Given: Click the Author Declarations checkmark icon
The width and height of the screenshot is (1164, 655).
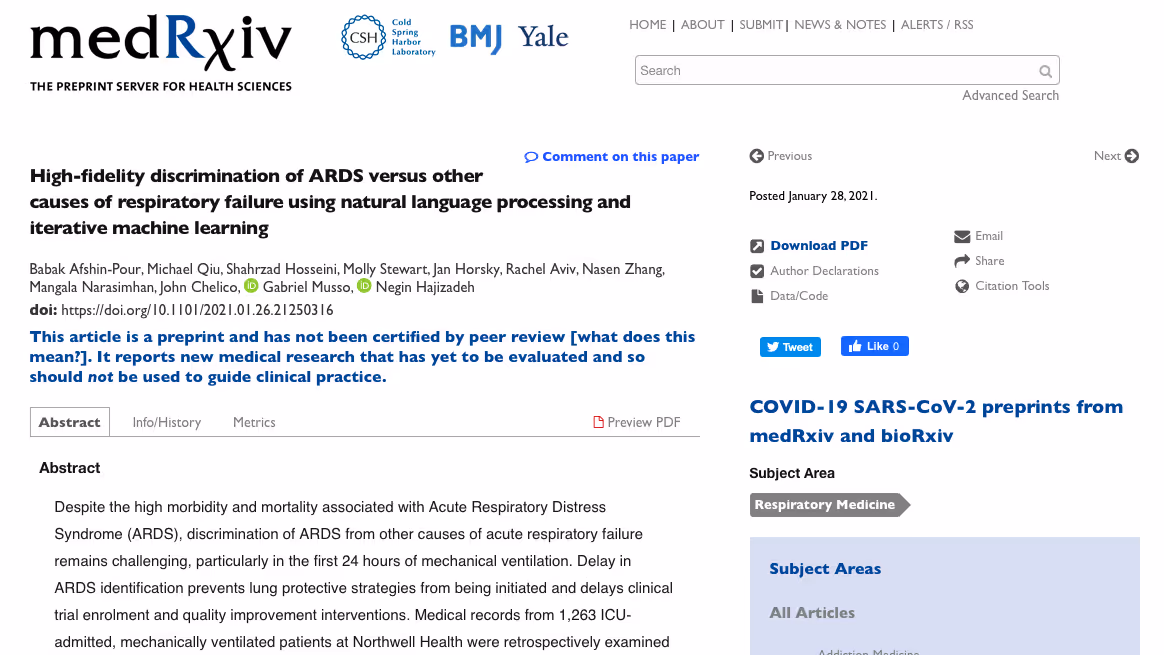Looking at the screenshot, I should 757,271.
